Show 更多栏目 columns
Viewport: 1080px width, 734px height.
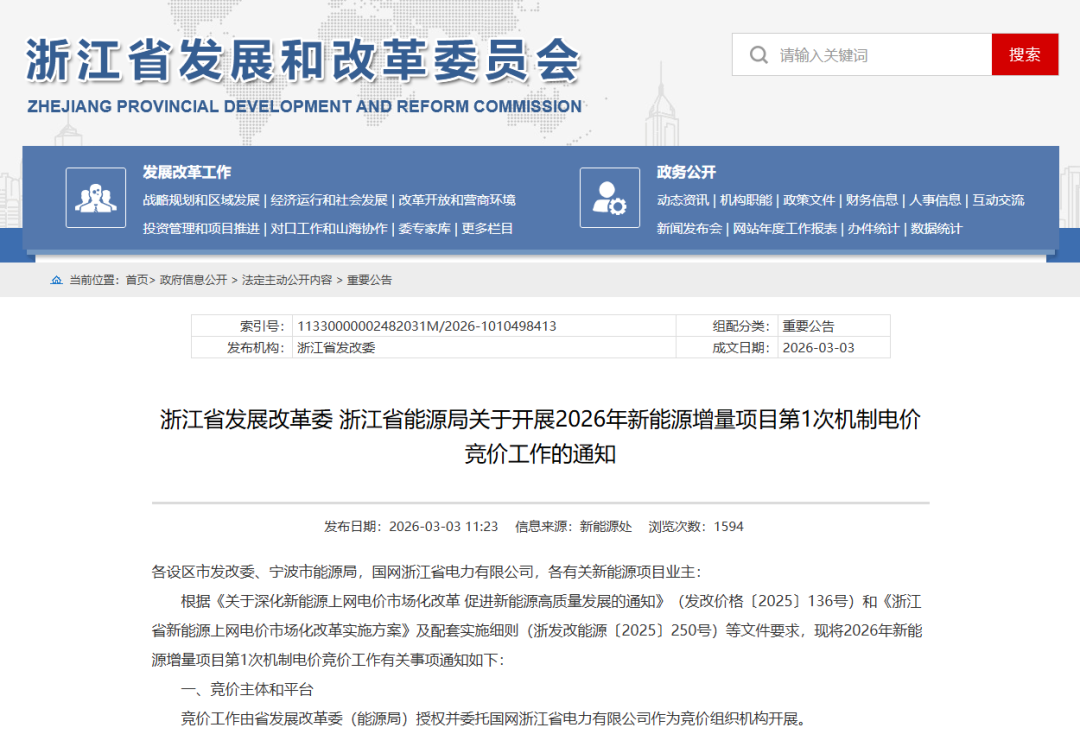point(487,229)
